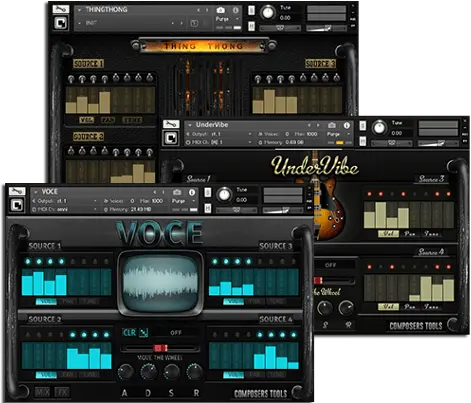
Task: Expand the THINGTHONG instrument name dropdown arrow
Action: (x=79, y=10)
